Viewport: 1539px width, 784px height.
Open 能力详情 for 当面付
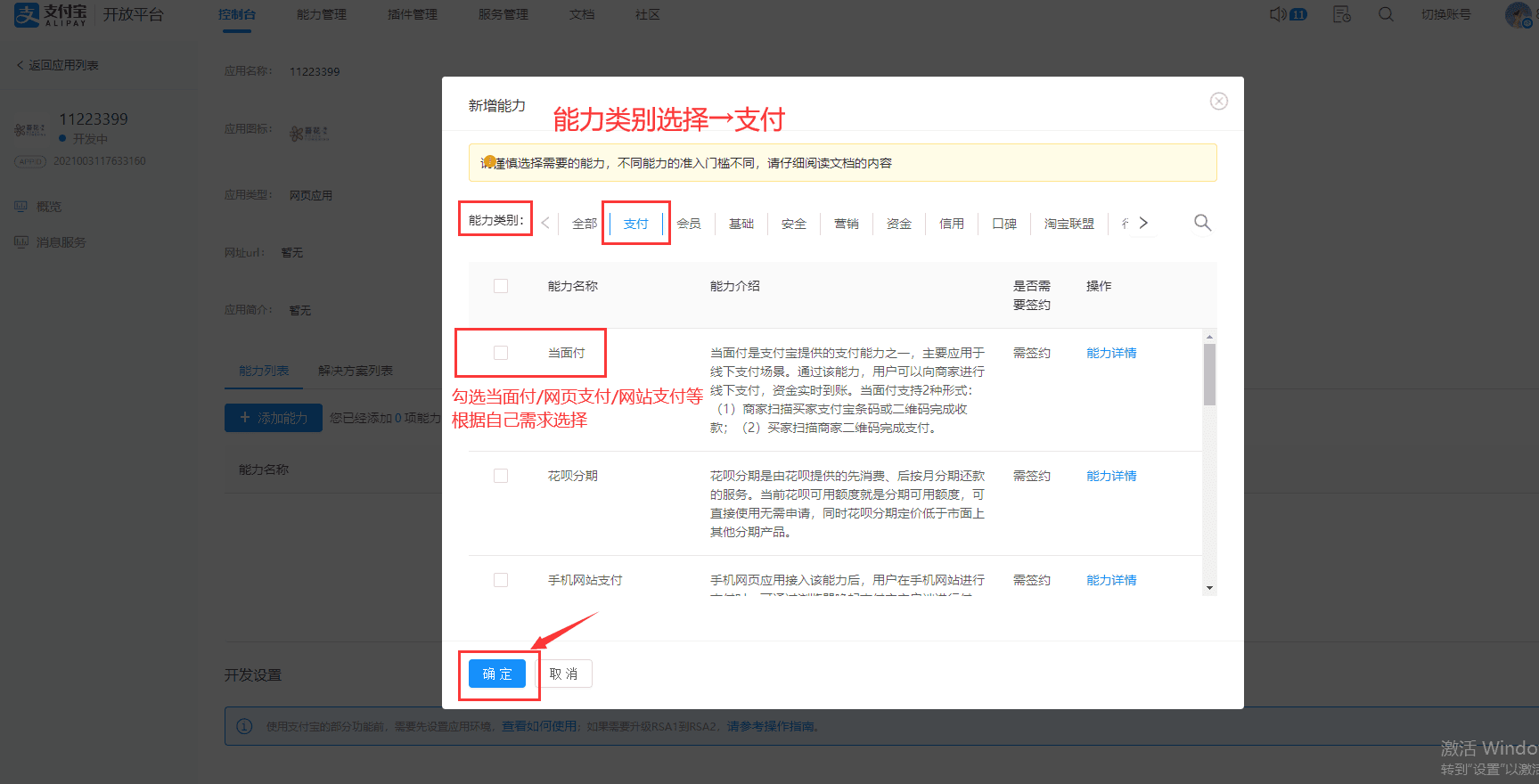pos(1111,353)
